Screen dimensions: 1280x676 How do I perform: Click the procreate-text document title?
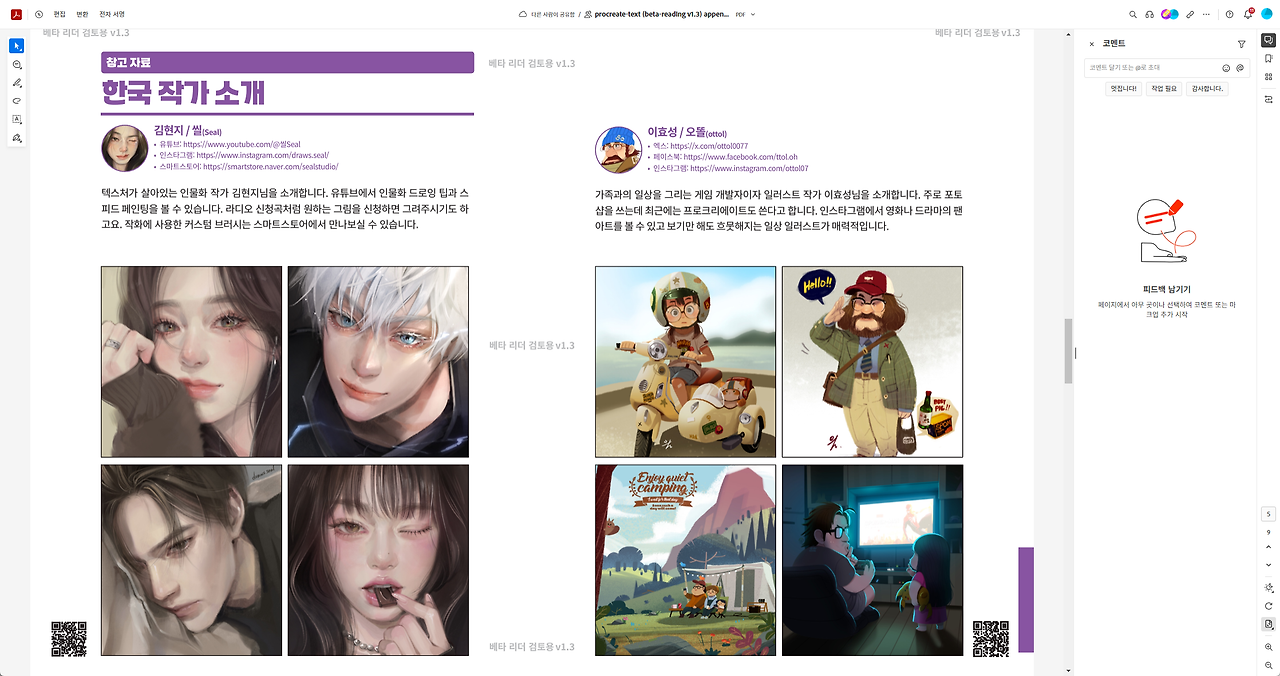[661, 14]
